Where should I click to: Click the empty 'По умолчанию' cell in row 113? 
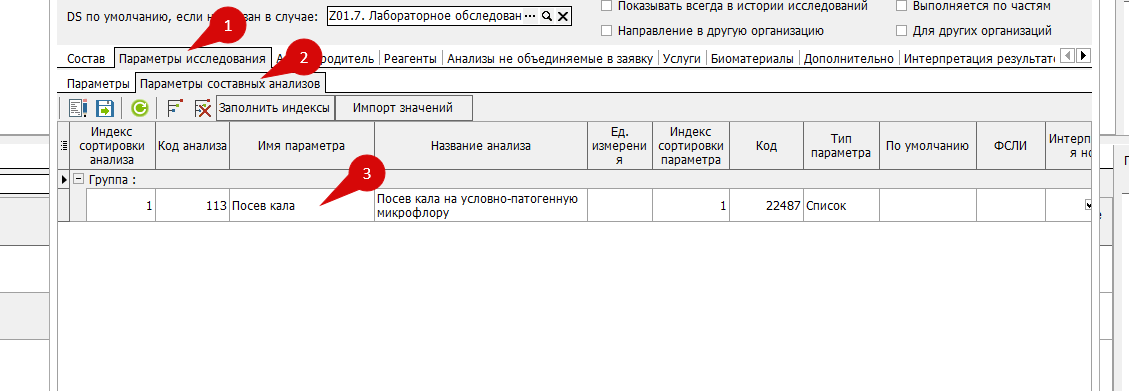tap(927, 206)
